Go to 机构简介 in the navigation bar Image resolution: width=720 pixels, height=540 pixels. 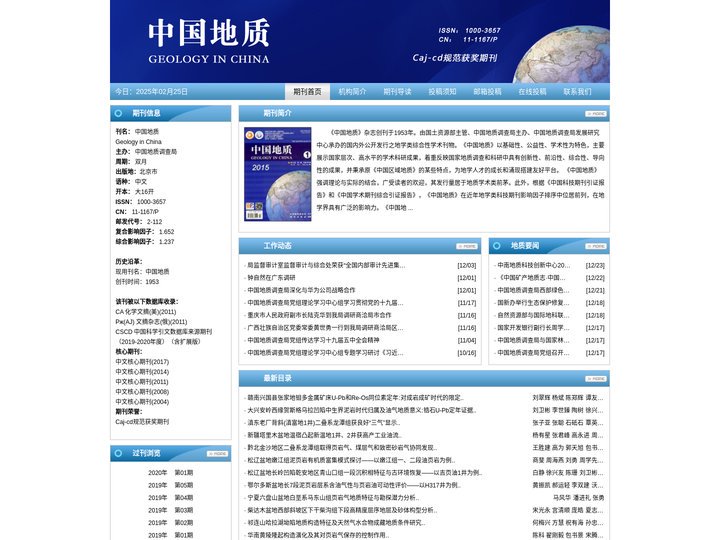352,91
